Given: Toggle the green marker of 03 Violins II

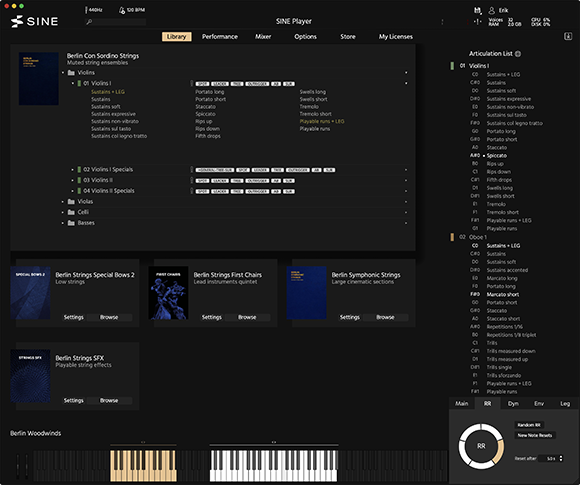Looking at the screenshot, I should pos(79,180).
